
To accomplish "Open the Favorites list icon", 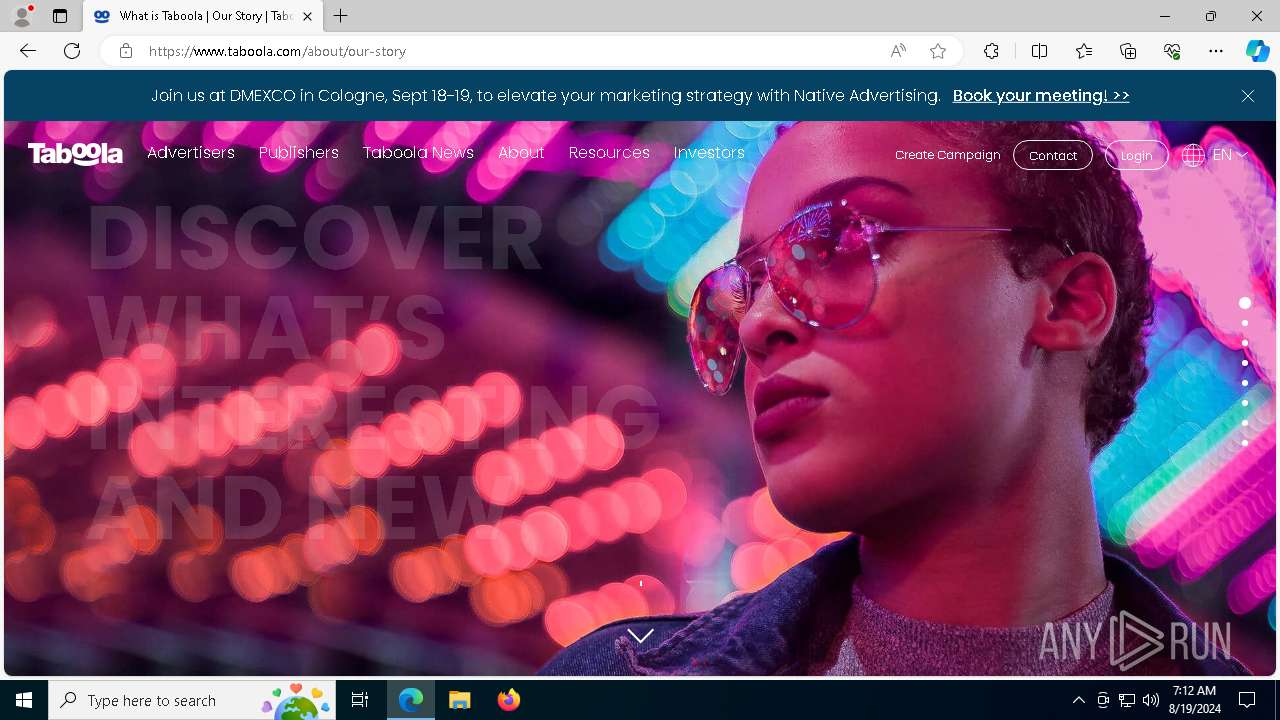I will pyautogui.click(x=1084, y=51).
